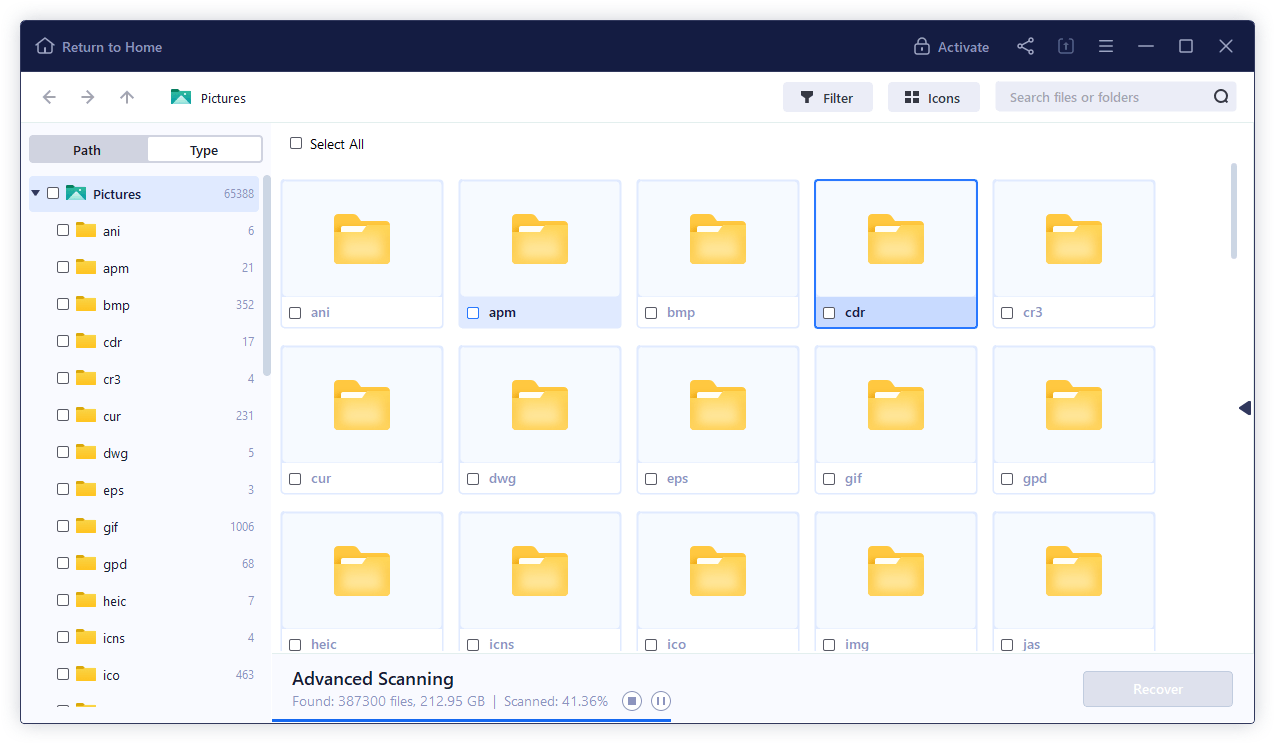Open the gif folder thumbnail
Screen dimensions: 1275x744
(x=895, y=406)
